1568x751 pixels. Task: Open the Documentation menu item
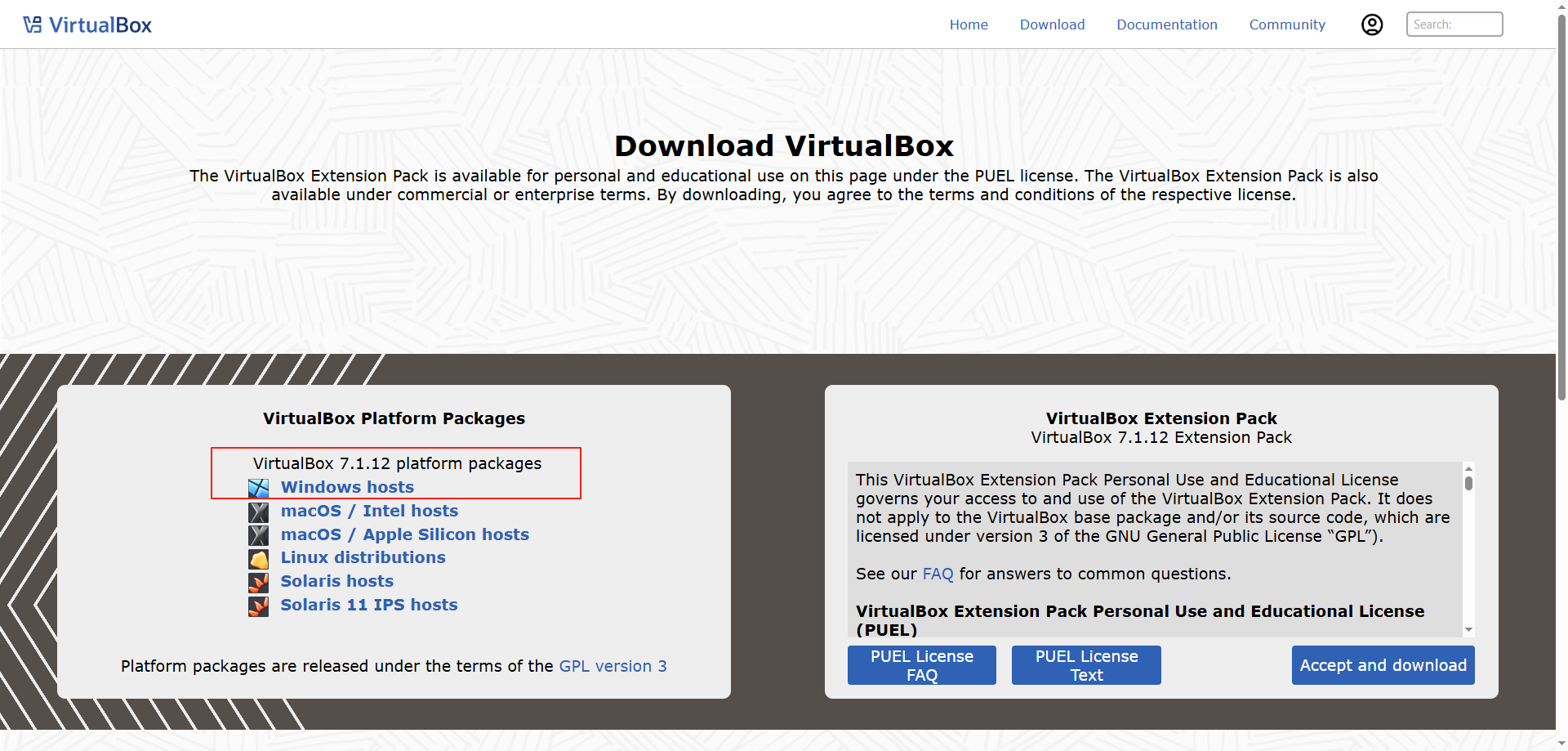[x=1167, y=25]
